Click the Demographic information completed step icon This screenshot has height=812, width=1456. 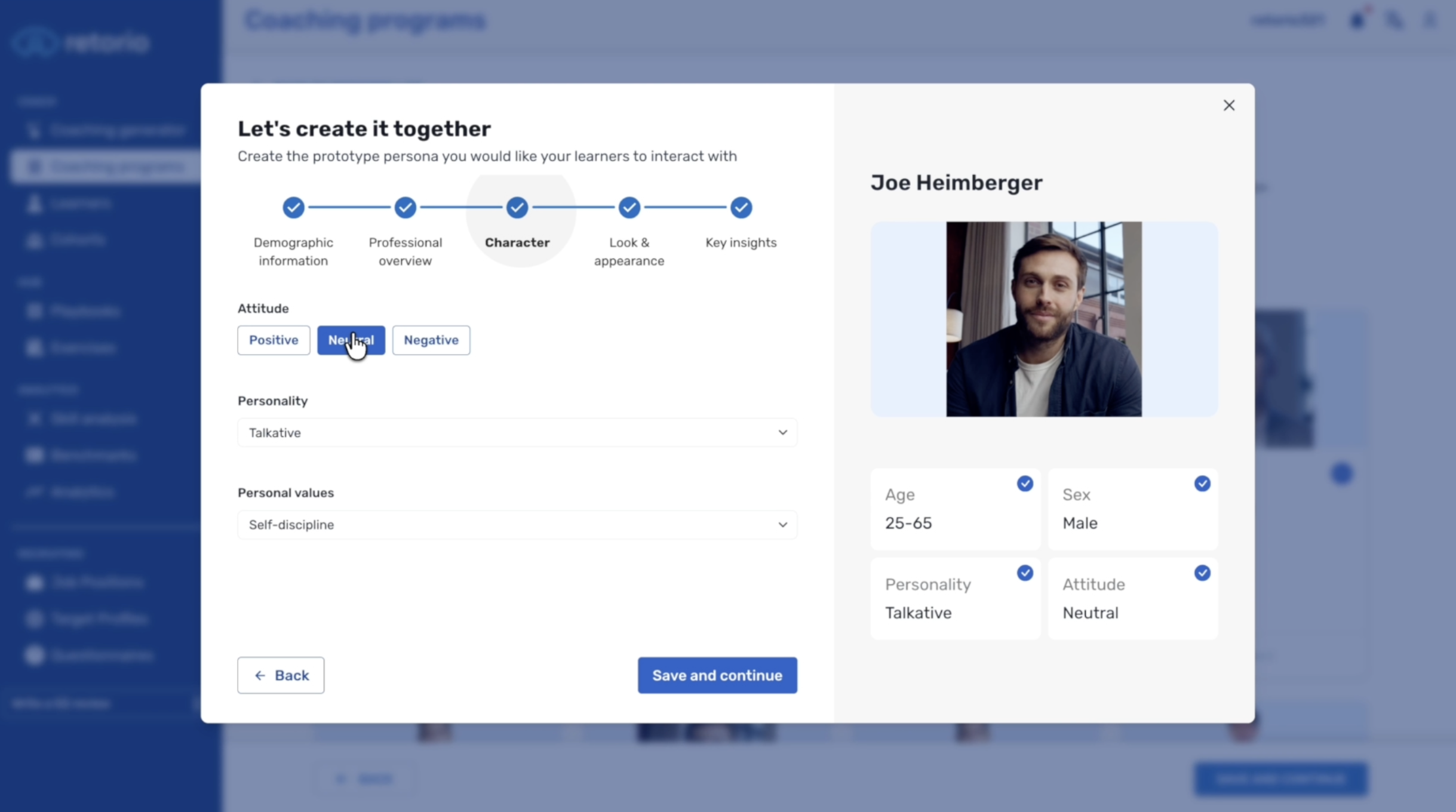point(292,207)
